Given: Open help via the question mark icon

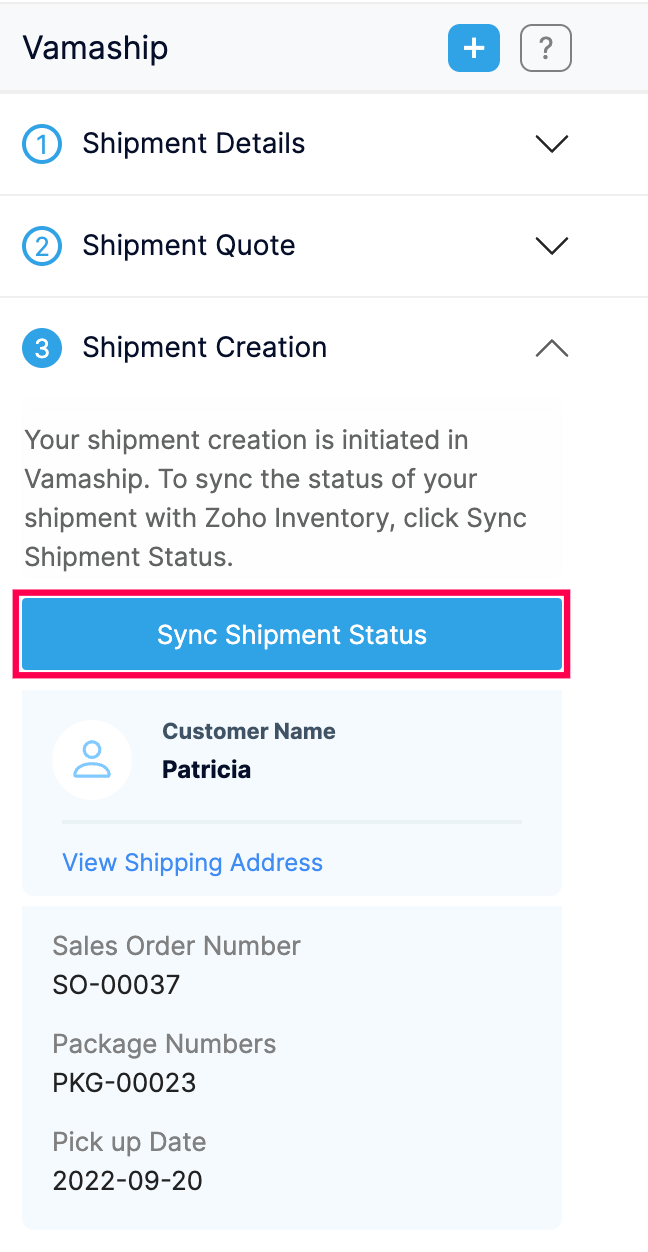Looking at the screenshot, I should (x=545, y=48).
